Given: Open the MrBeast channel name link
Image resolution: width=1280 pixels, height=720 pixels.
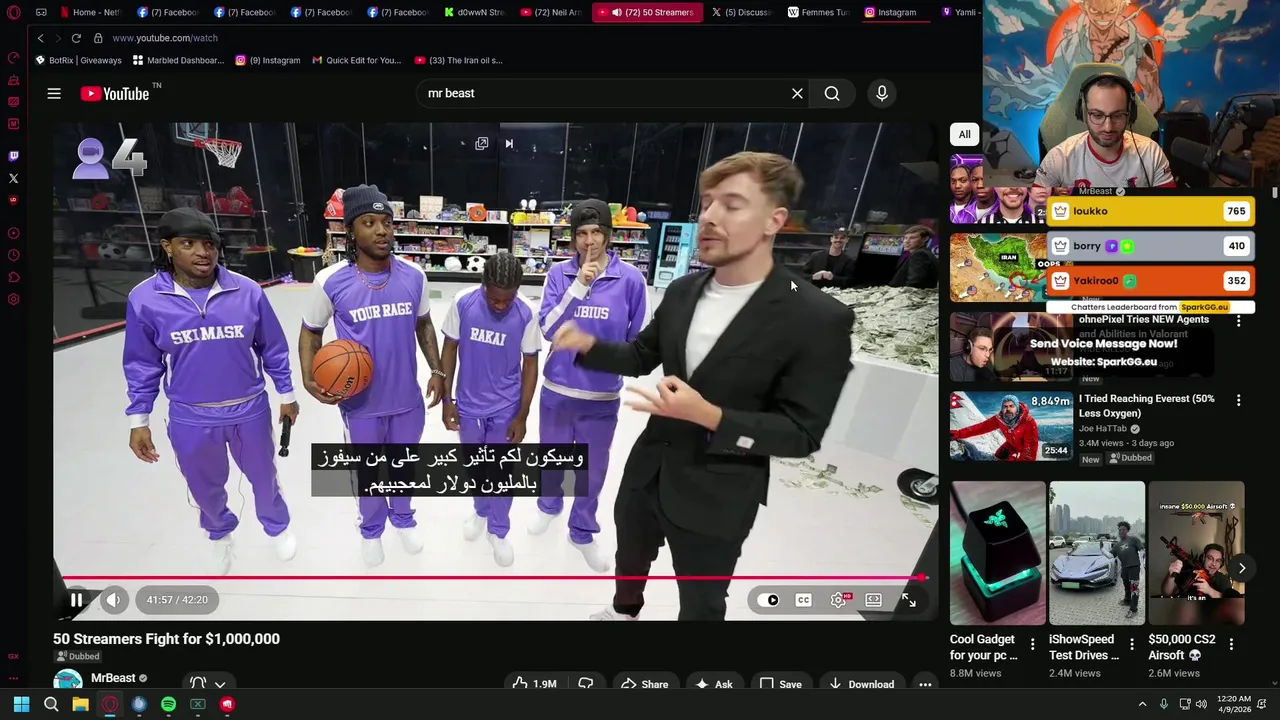Looking at the screenshot, I should (x=113, y=678).
